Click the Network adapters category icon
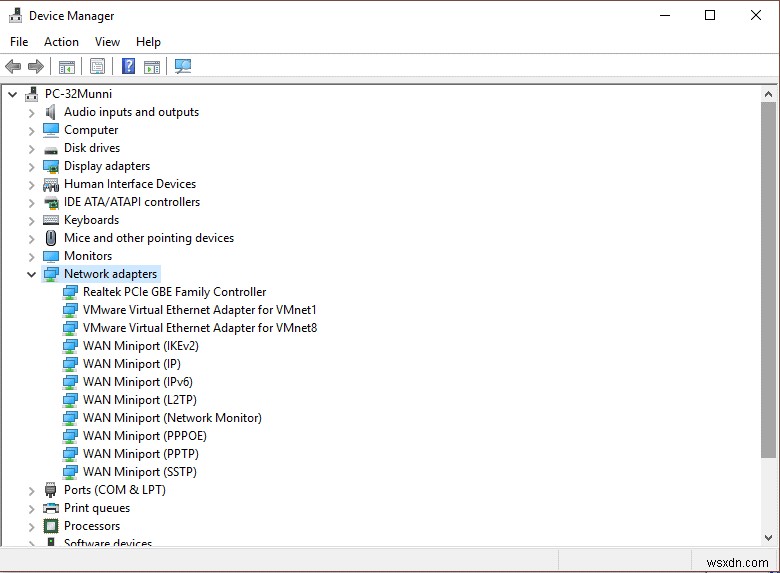Image resolution: width=780 pixels, height=573 pixels. [x=51, y=274]
